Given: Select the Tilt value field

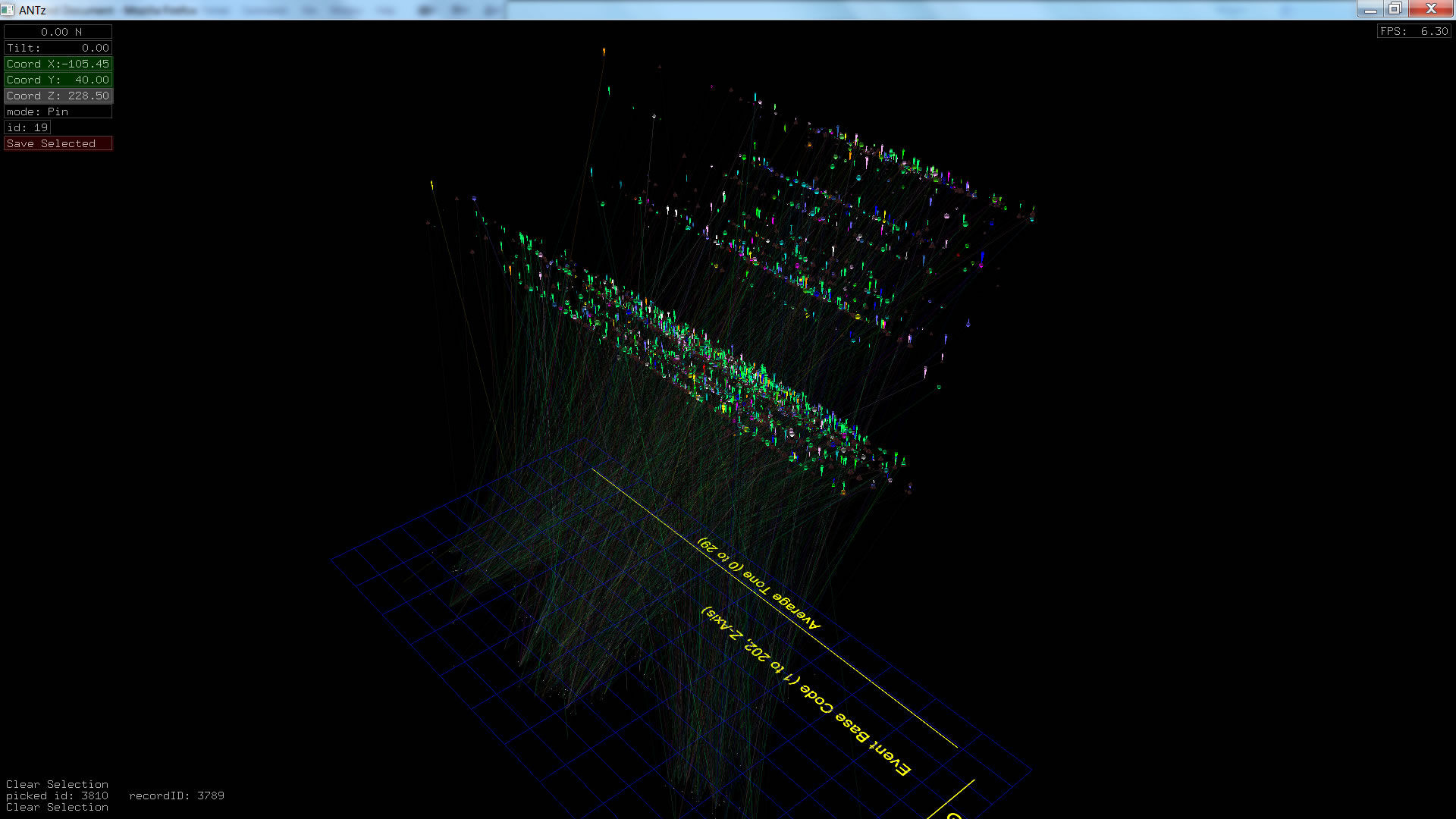Looking at the screenshot, I should click(x=58, y=48).
